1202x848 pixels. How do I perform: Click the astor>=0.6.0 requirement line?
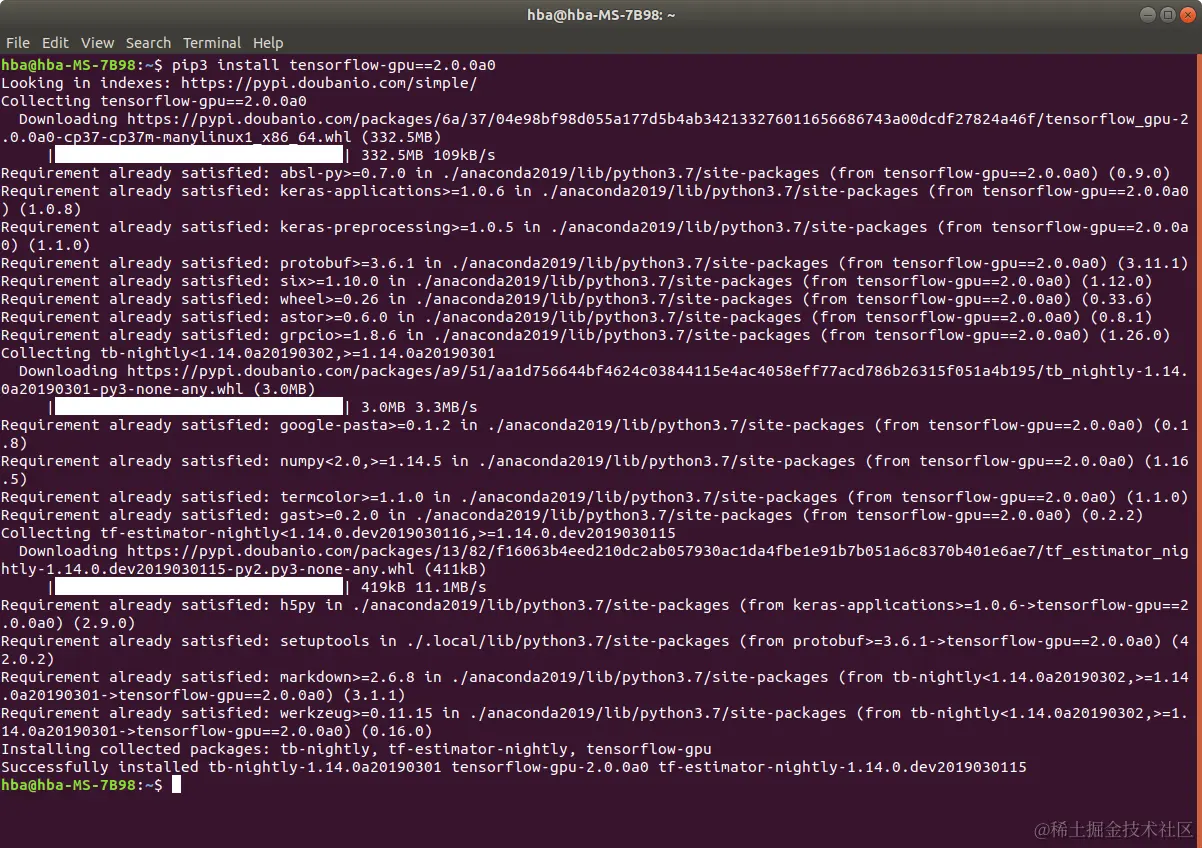[576, 317]
